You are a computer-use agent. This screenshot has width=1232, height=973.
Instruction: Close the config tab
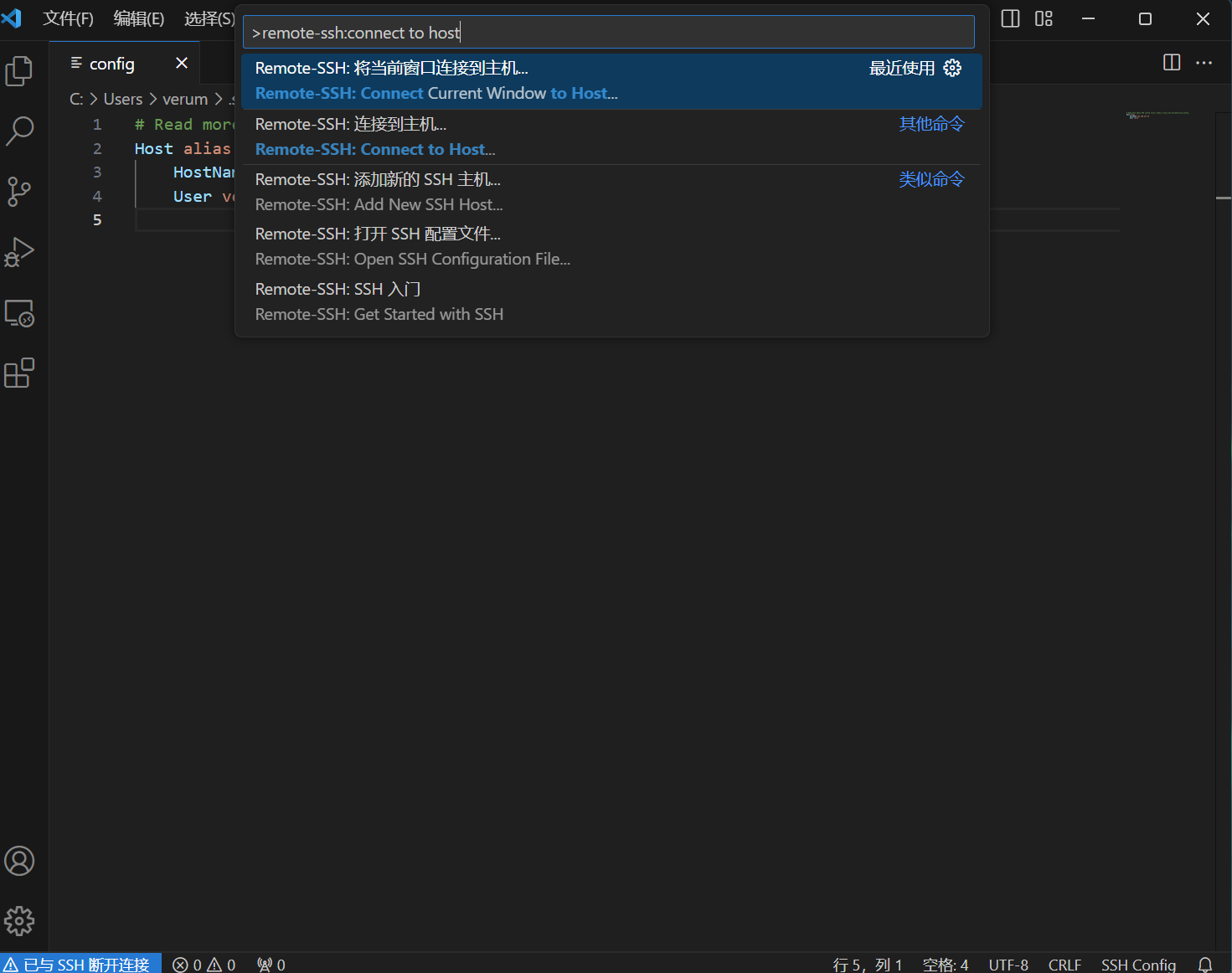click(x=182, y=63)
